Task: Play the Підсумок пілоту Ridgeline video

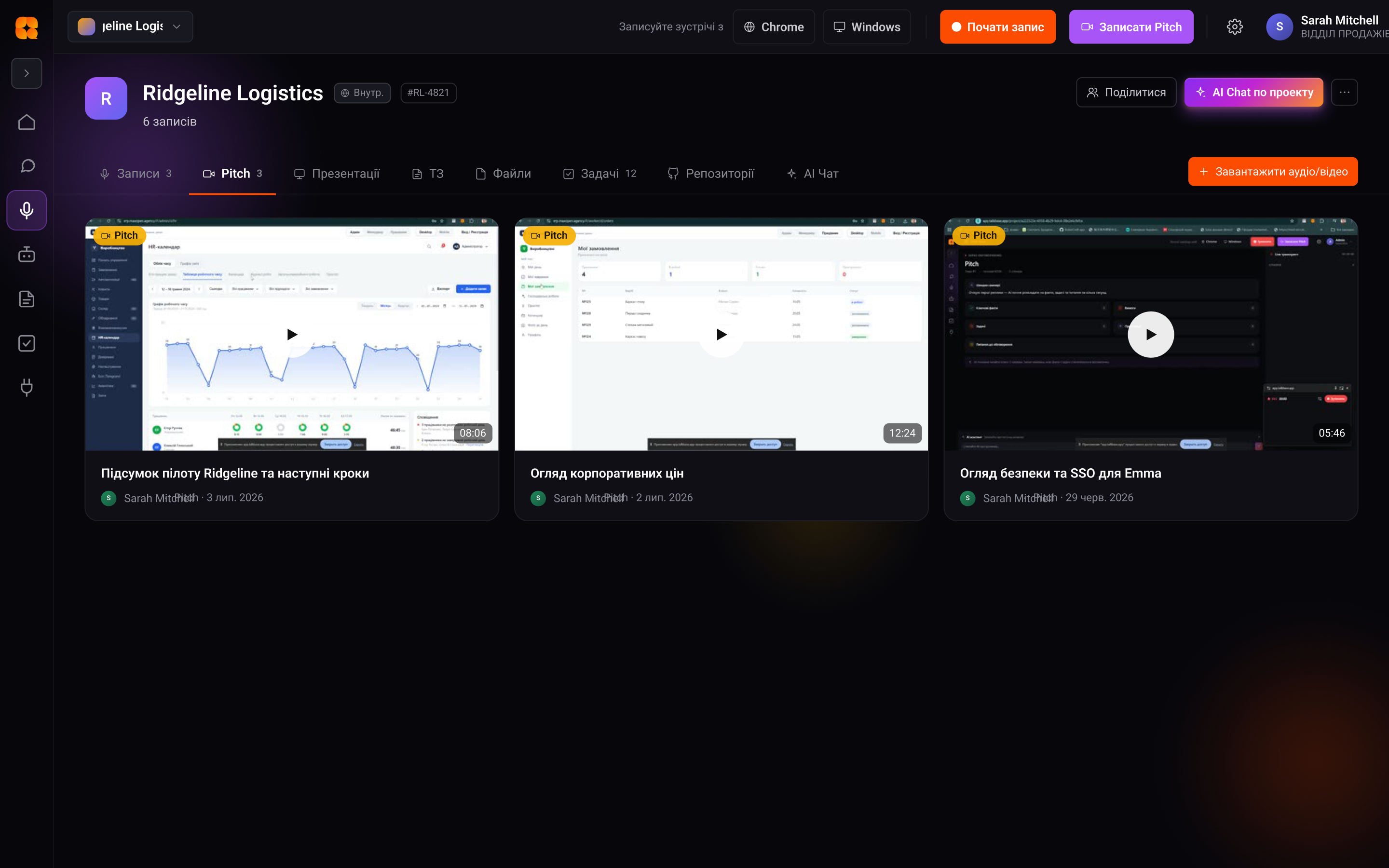Action: 292,335
